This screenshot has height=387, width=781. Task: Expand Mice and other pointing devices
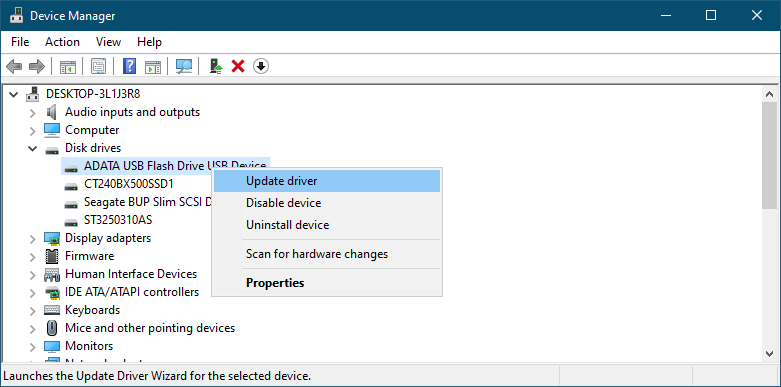tap(33, 328)
